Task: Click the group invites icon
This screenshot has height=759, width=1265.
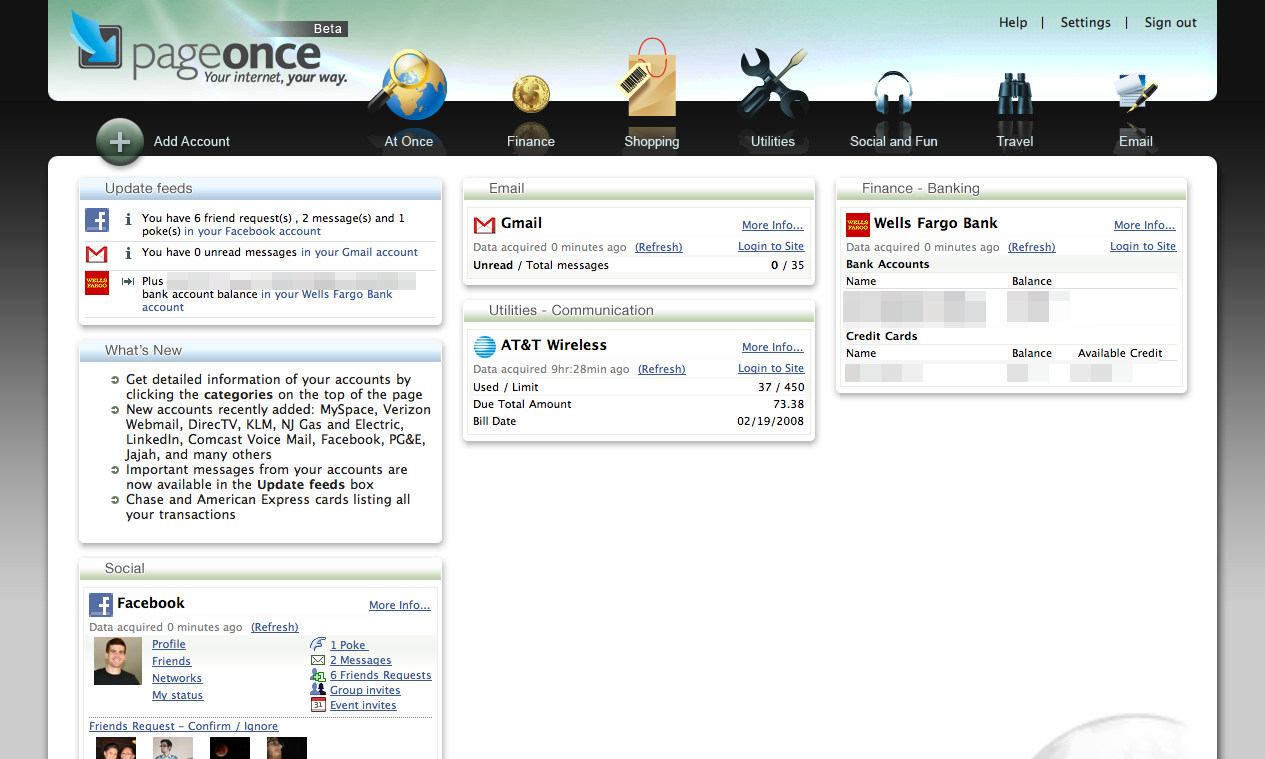Action: pyautogui.click(x=318, y=690)
